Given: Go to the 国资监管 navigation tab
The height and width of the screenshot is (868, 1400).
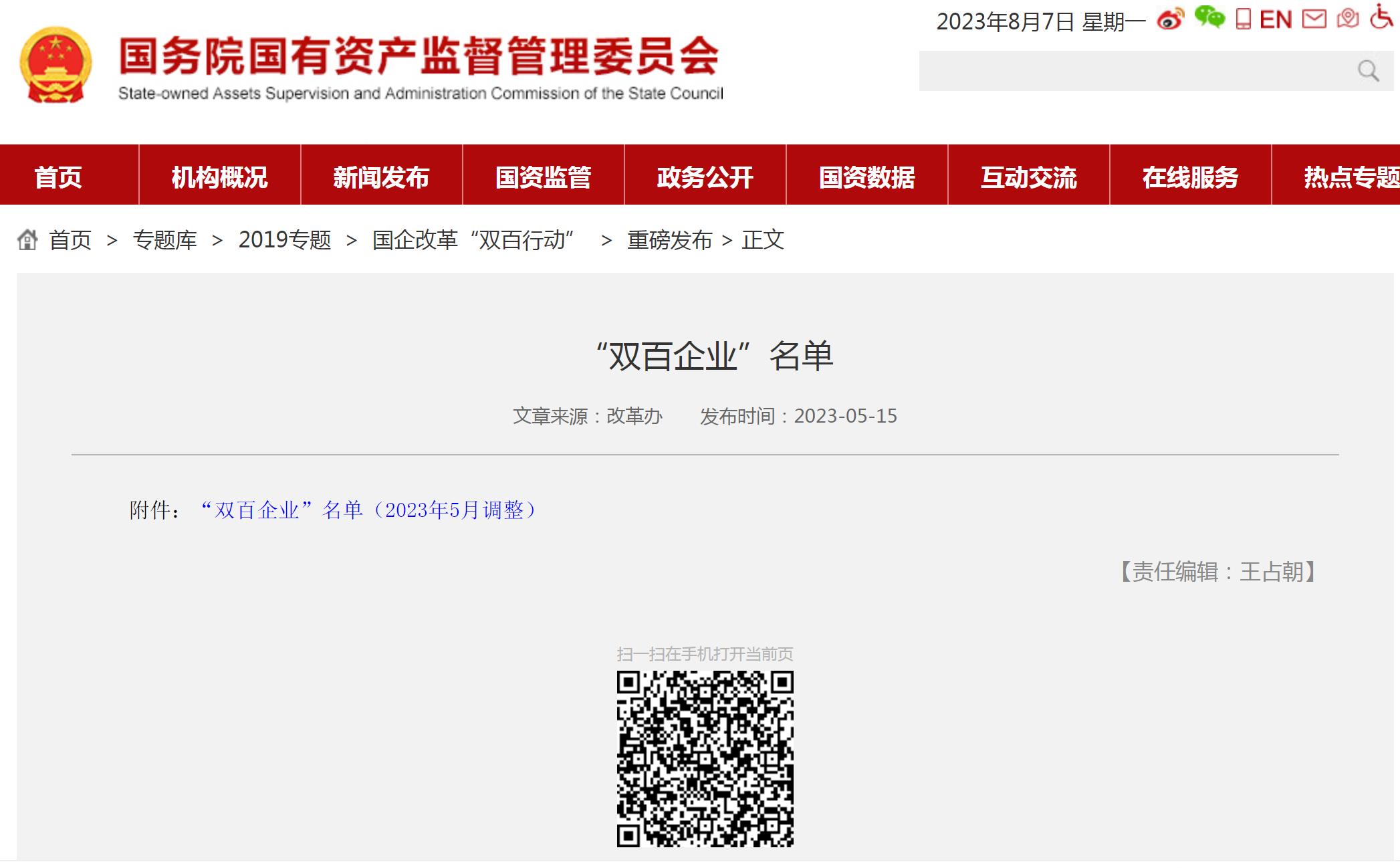Looking at the screenshot, I should click(x=543, y=177).
